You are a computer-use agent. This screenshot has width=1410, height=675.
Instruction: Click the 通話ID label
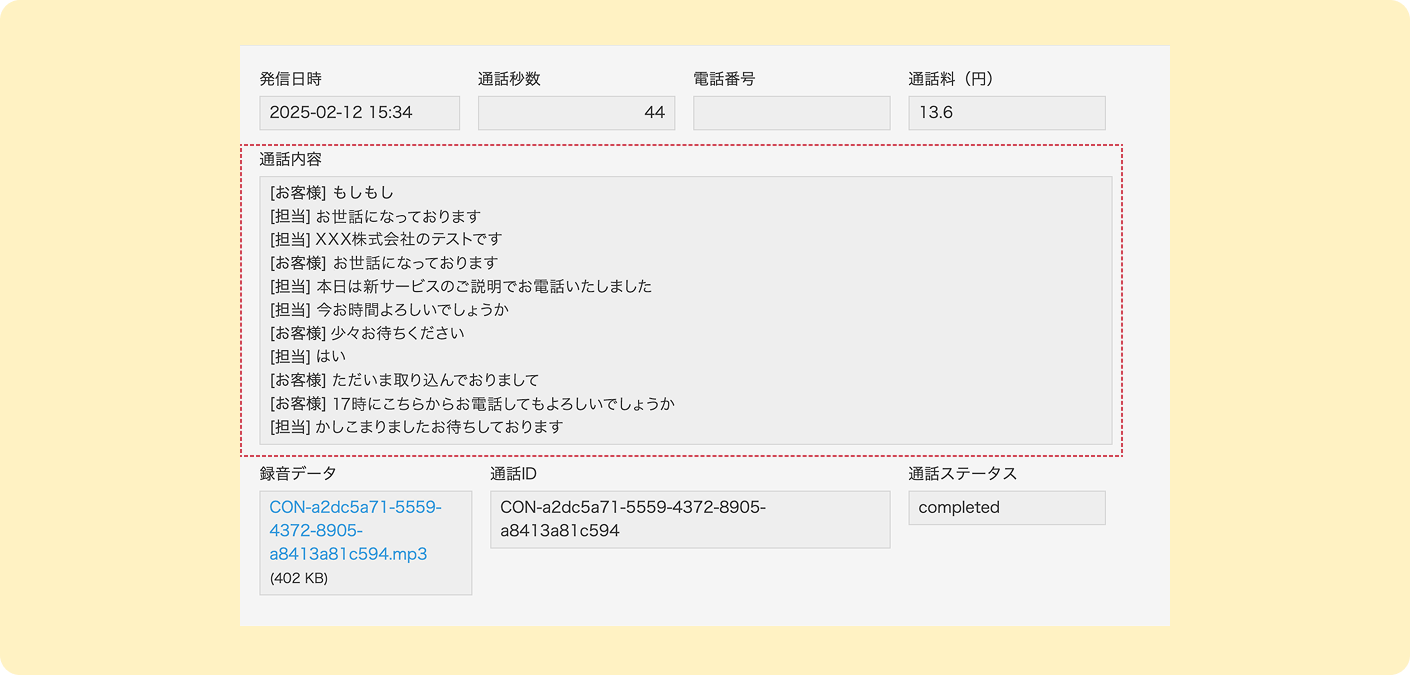click(x=513, y=474)
